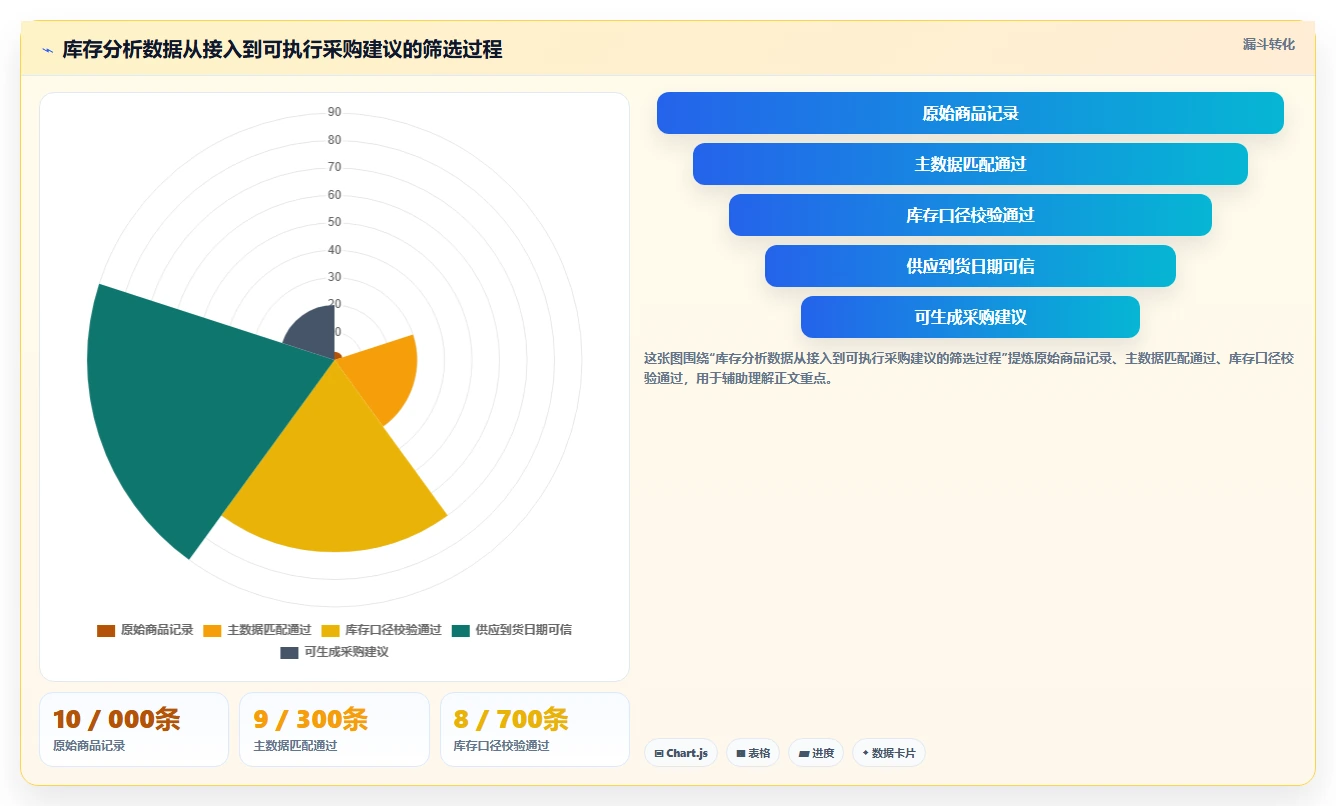Select the 库存口径校验通过 funnel bar
Viewport: 1336px width, 806px height.
970,215
